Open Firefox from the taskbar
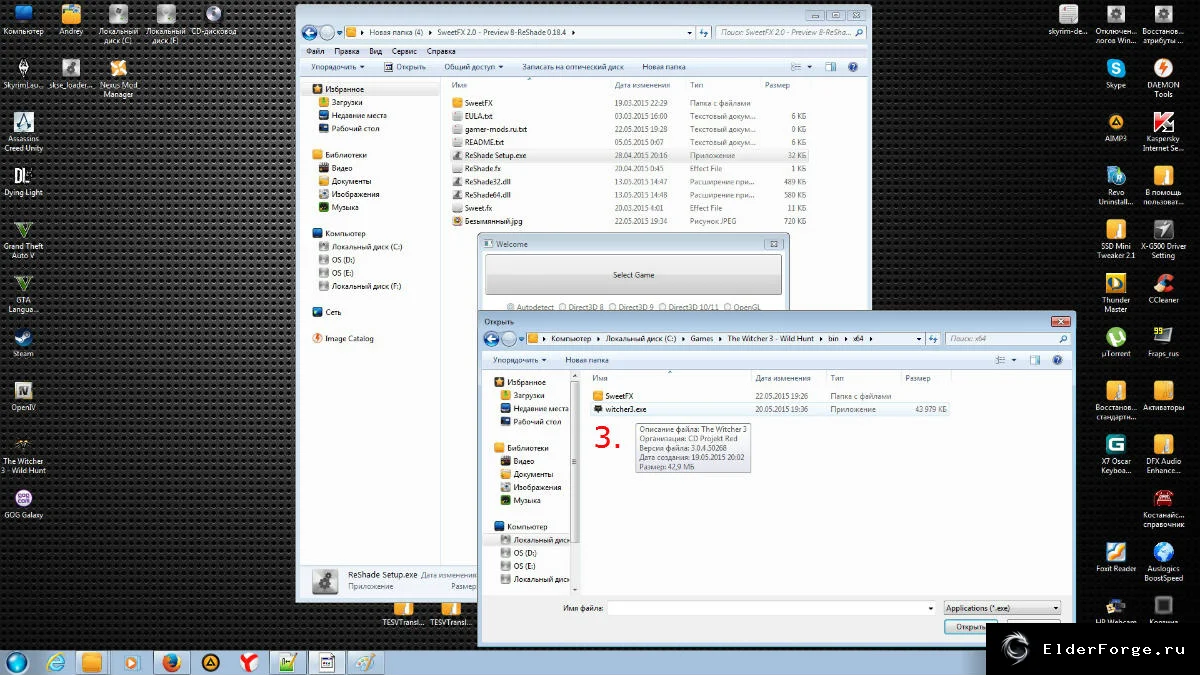 pos(170,662)
